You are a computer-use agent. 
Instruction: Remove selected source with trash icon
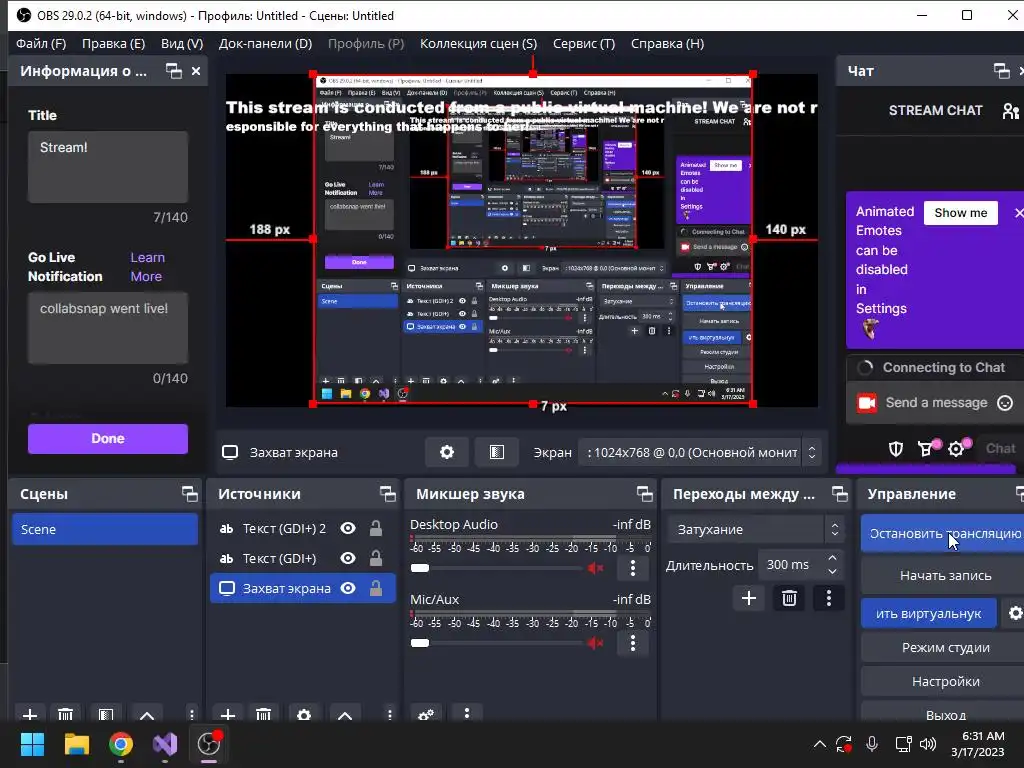263,715
